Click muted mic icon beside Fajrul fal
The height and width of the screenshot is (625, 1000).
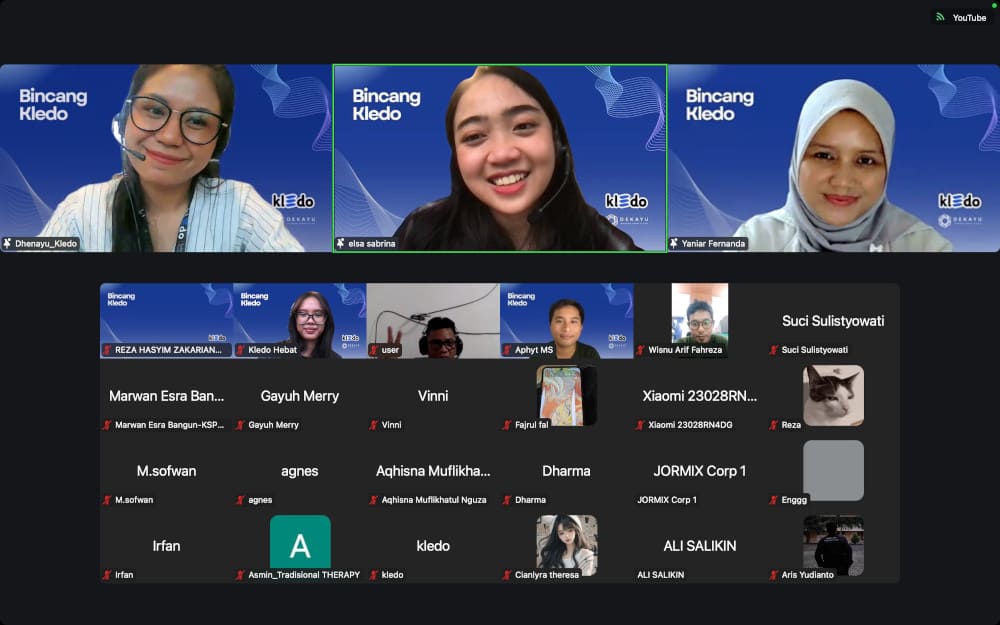point(507,425)
